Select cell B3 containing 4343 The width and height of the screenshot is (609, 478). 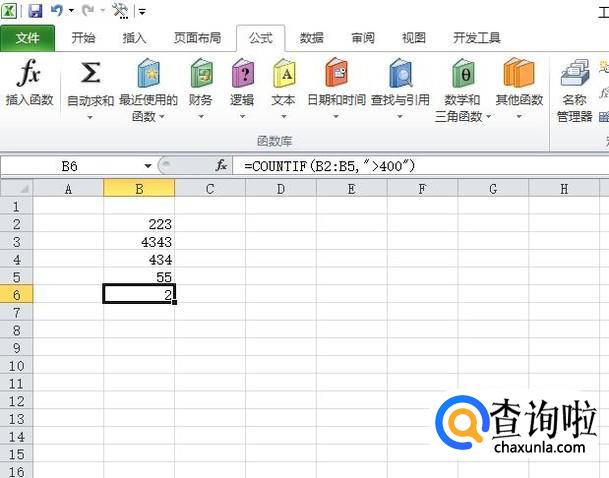[x=139, y=241]
